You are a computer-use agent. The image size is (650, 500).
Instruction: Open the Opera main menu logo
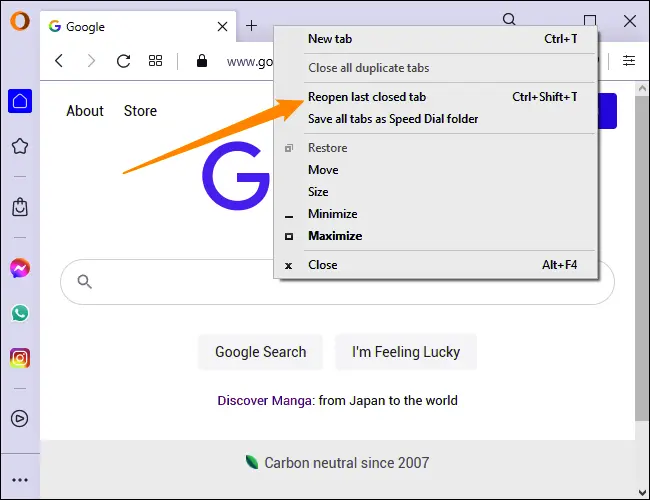20,21
